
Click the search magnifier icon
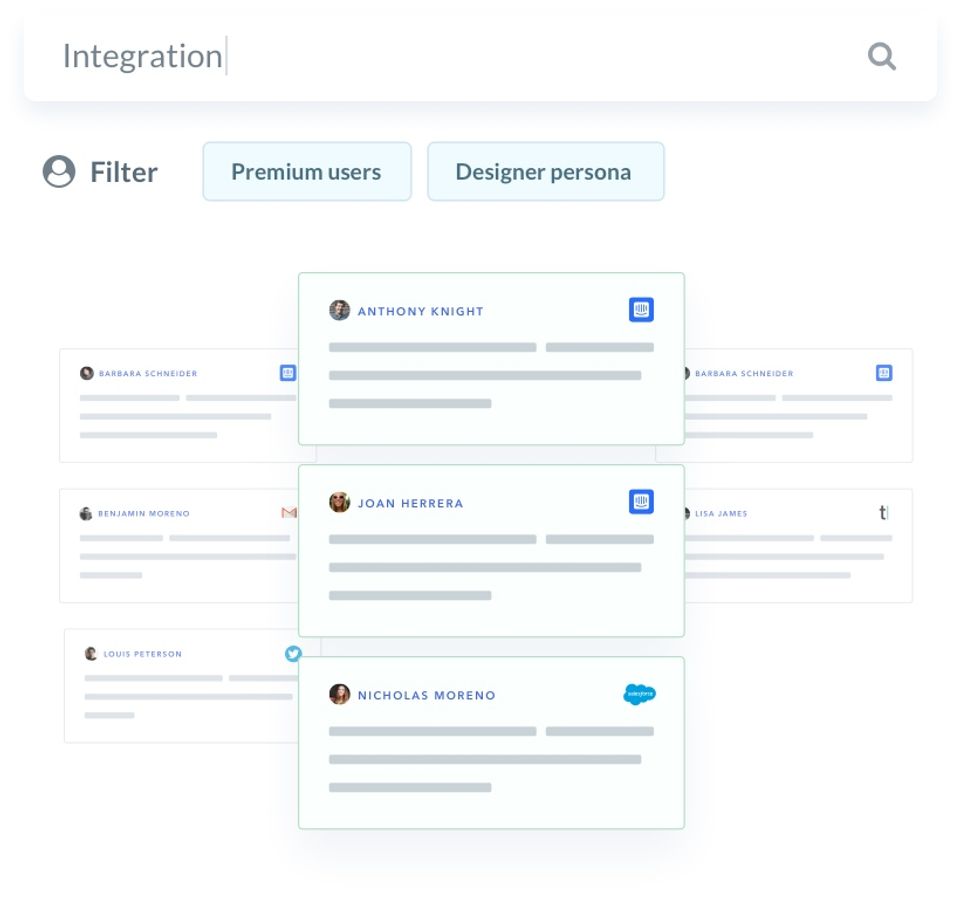881,56
